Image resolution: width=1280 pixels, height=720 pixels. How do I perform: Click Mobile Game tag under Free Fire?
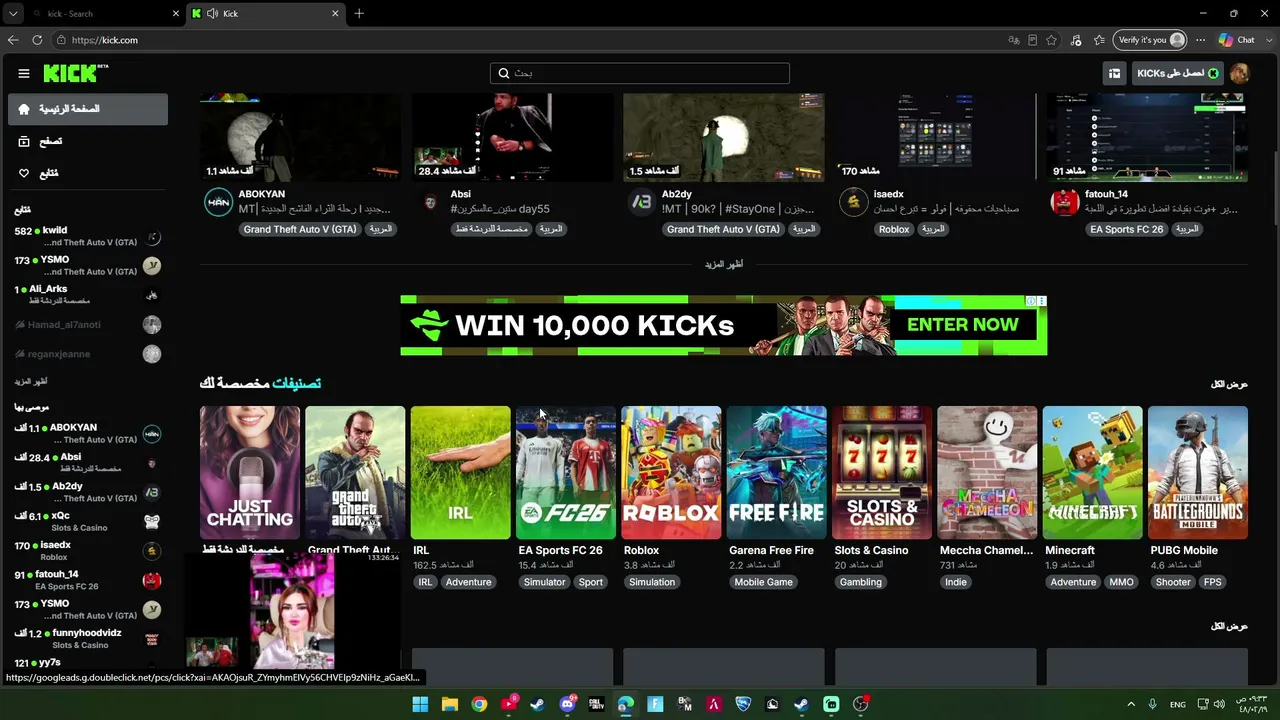point(764,582)
